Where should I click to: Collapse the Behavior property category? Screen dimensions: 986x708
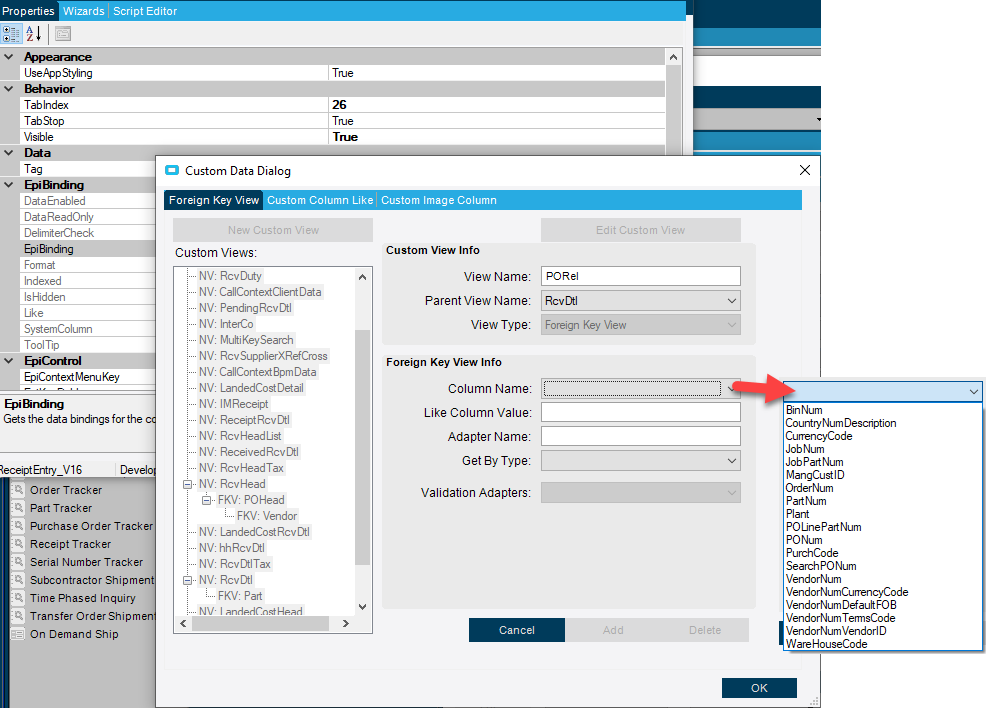pyautogui.click(x=9, y=89)
